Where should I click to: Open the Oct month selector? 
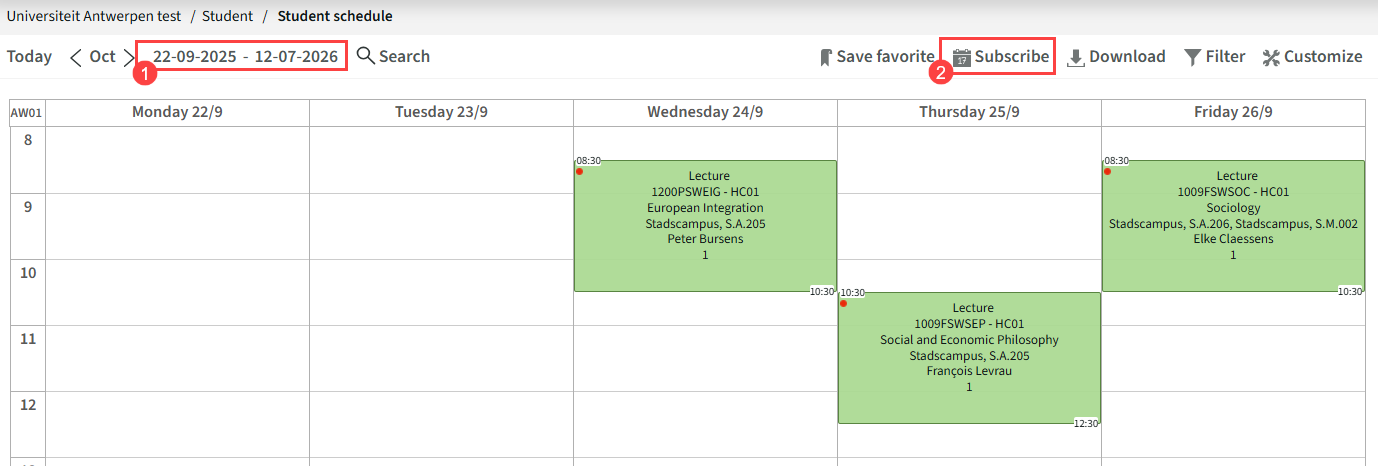(x=102, y=56)
